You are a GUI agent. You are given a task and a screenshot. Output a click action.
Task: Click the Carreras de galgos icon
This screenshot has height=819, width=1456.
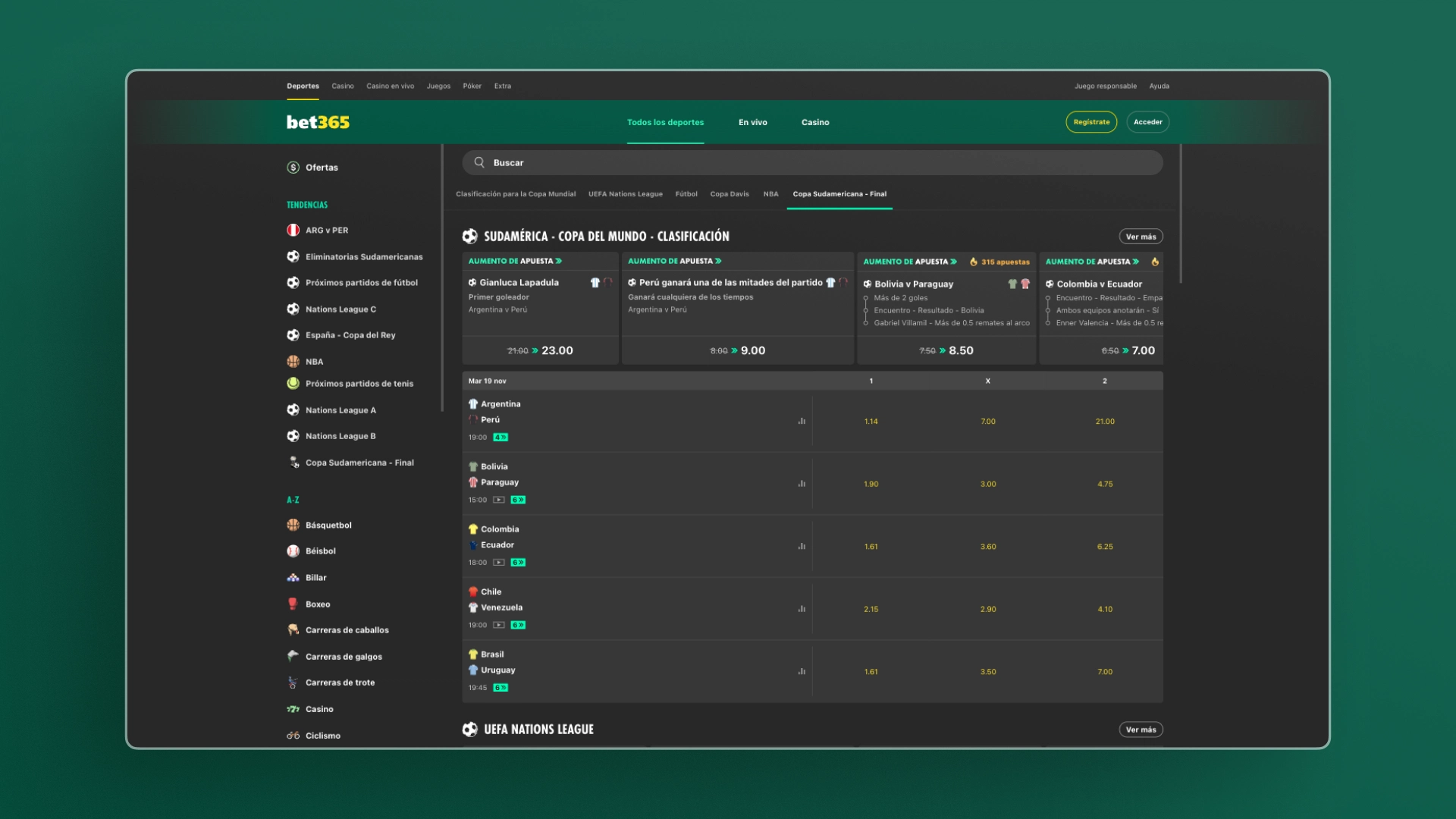click(293, 657)
